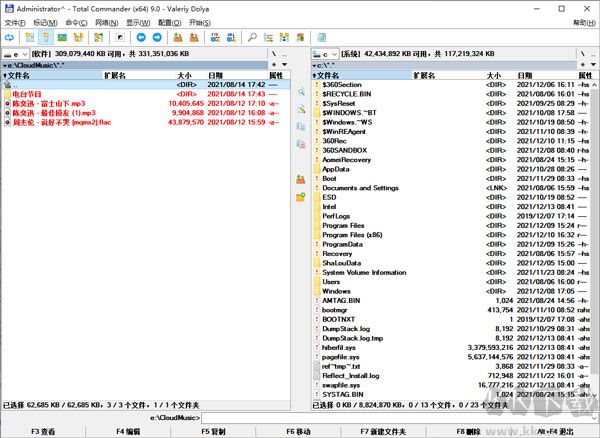Click the left panel parent directory dots button
Image resolution: width=600 pixels, height=438 pixels.
click(285, 54)
